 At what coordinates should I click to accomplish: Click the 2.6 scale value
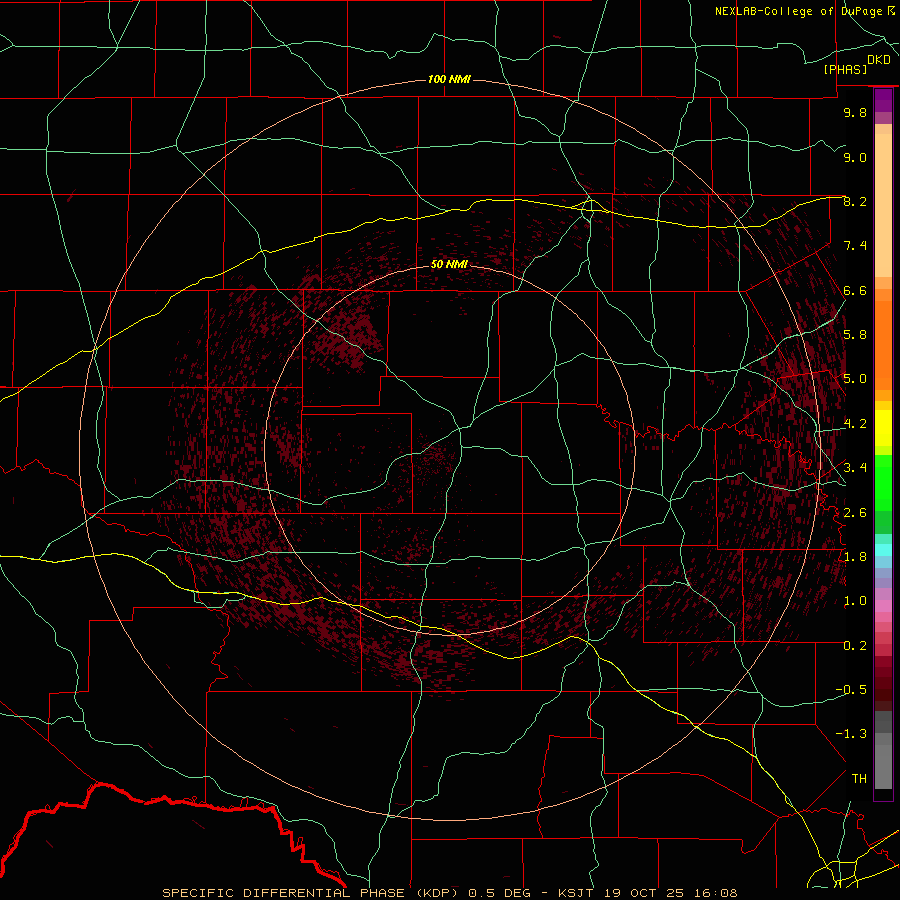click(855, 512)
